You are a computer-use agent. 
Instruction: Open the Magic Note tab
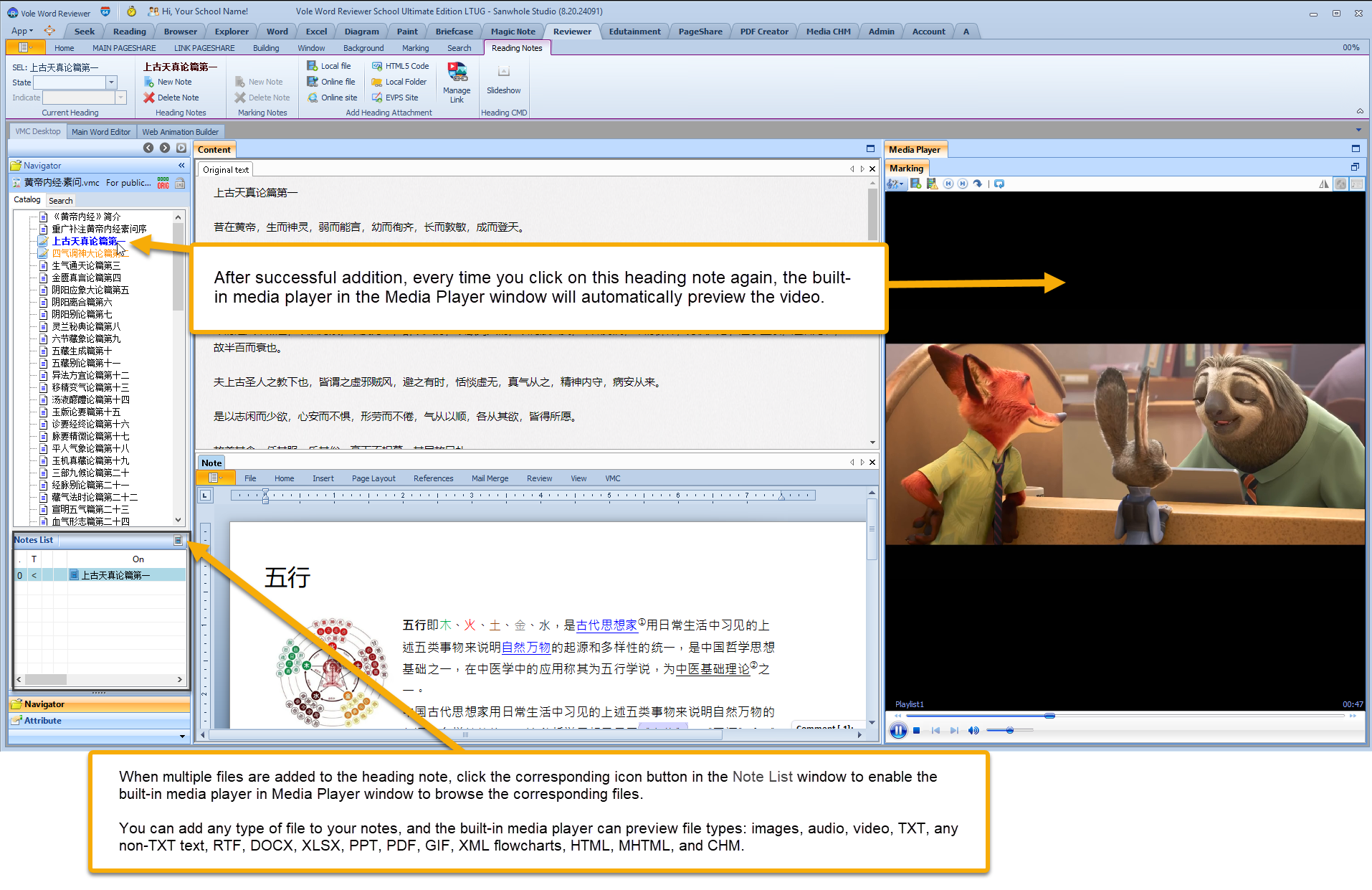(513, 32)
